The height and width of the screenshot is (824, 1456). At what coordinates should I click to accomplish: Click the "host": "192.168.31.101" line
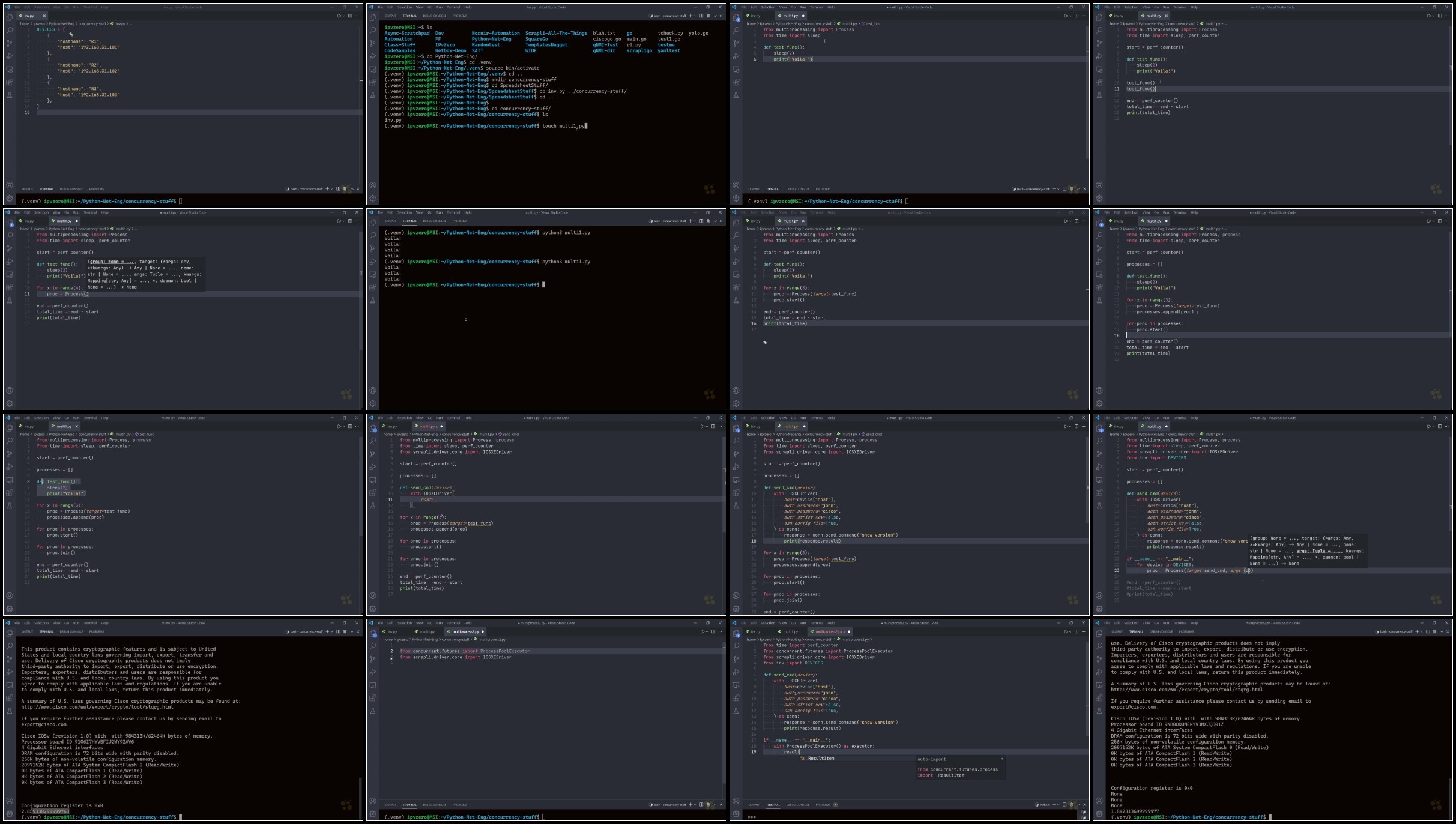(88, 47)
